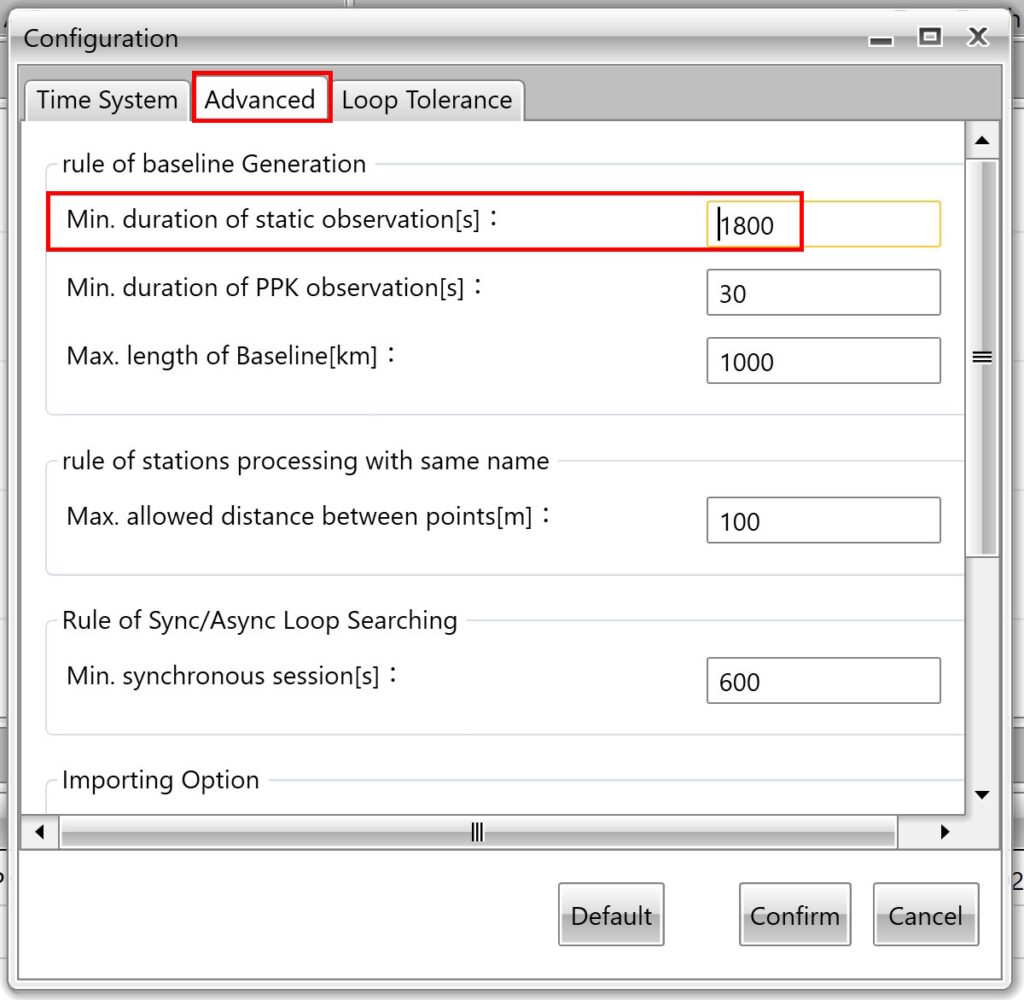Cancel the configuration dialog

pos(925,915)
